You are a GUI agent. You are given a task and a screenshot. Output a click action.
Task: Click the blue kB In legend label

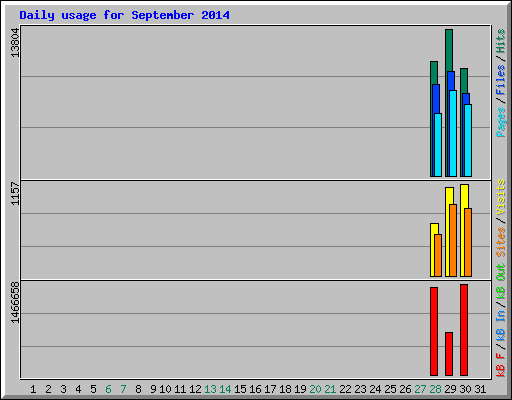click(501, 325)
